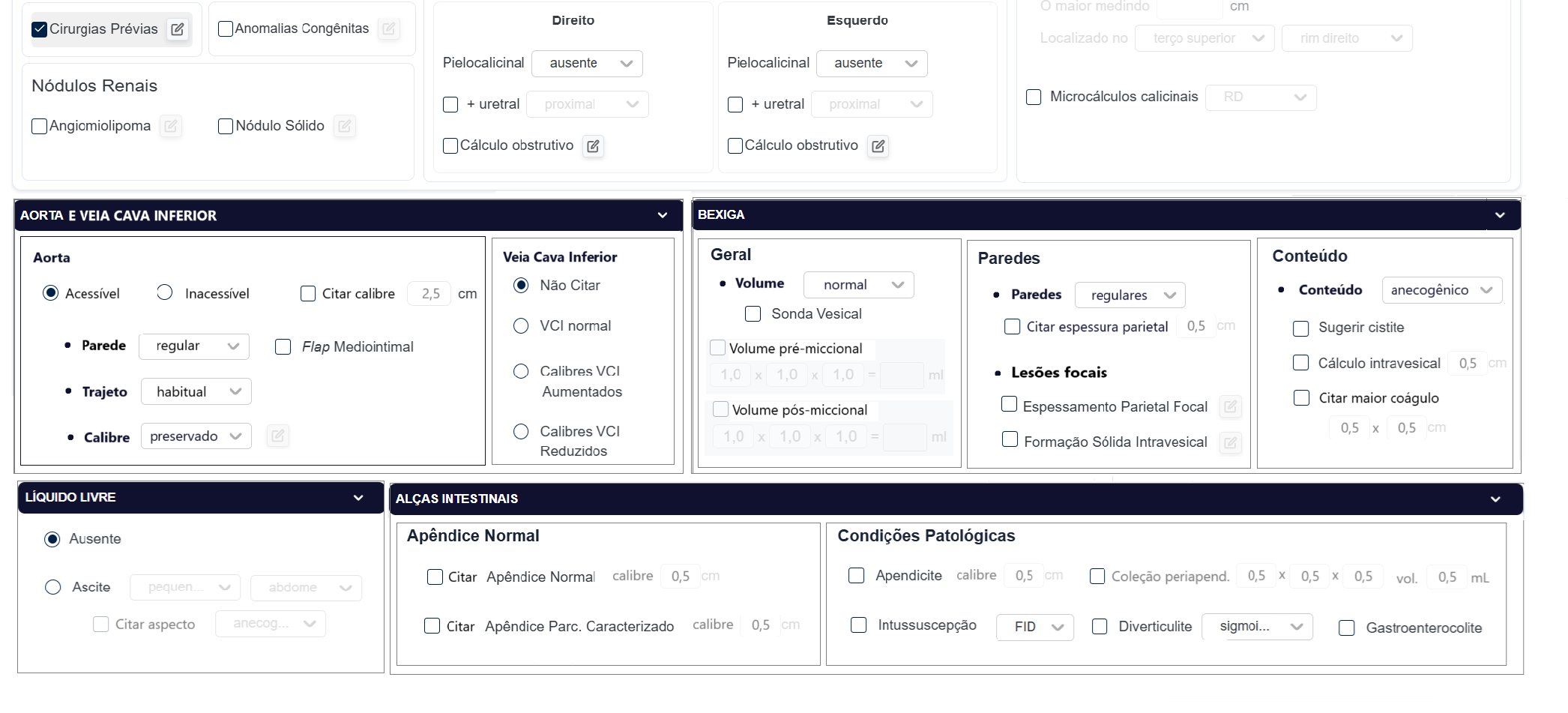Collapse the Bexiga section header

click(x=1500, y=215)
